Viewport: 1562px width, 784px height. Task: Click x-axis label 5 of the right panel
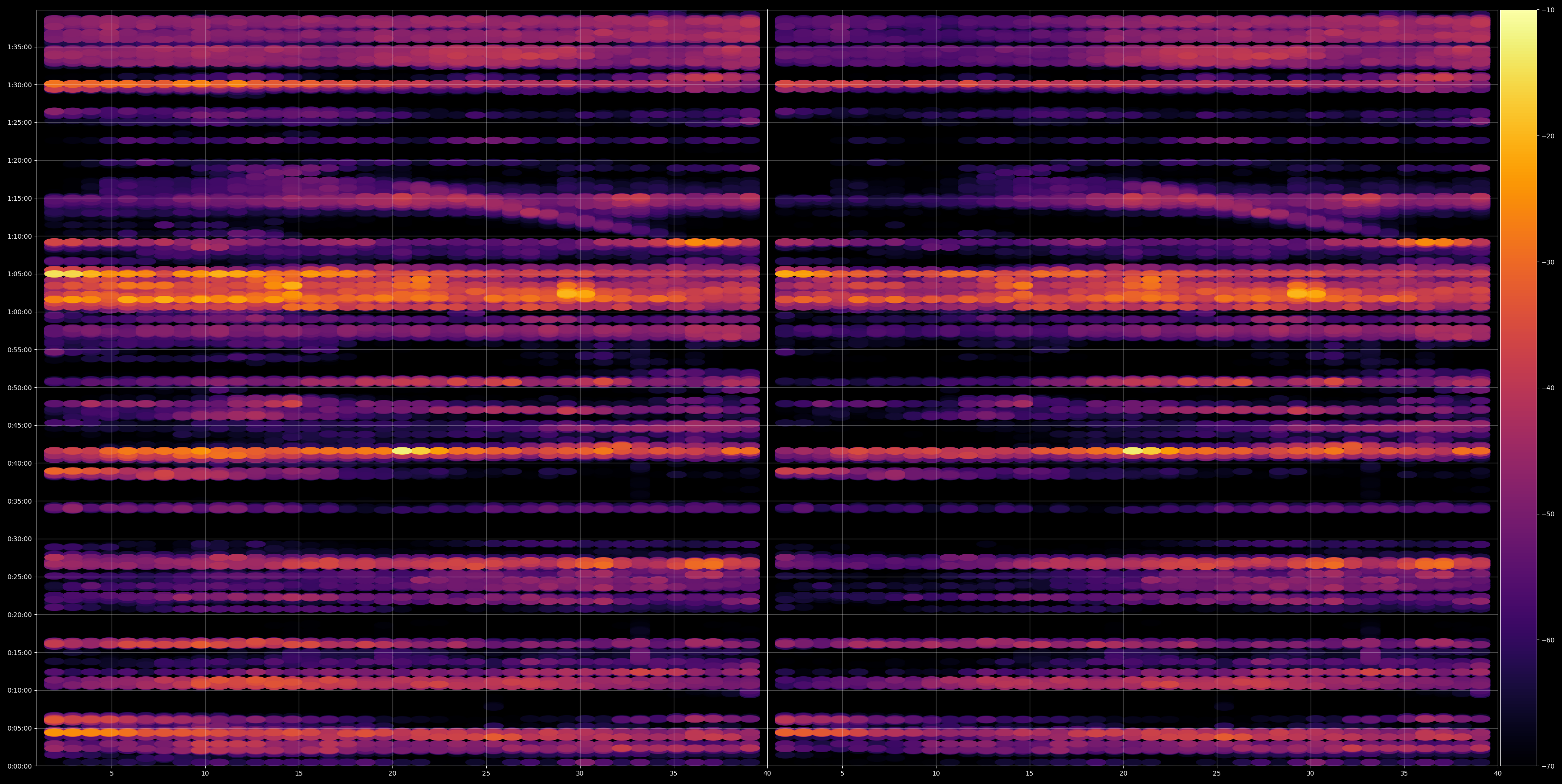tap(842, 774)
